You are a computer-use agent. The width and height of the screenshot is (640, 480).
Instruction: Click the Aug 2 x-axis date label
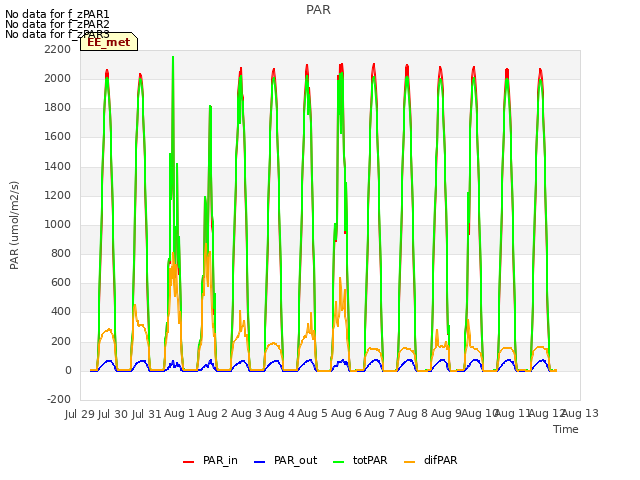(x=212, y=414)
